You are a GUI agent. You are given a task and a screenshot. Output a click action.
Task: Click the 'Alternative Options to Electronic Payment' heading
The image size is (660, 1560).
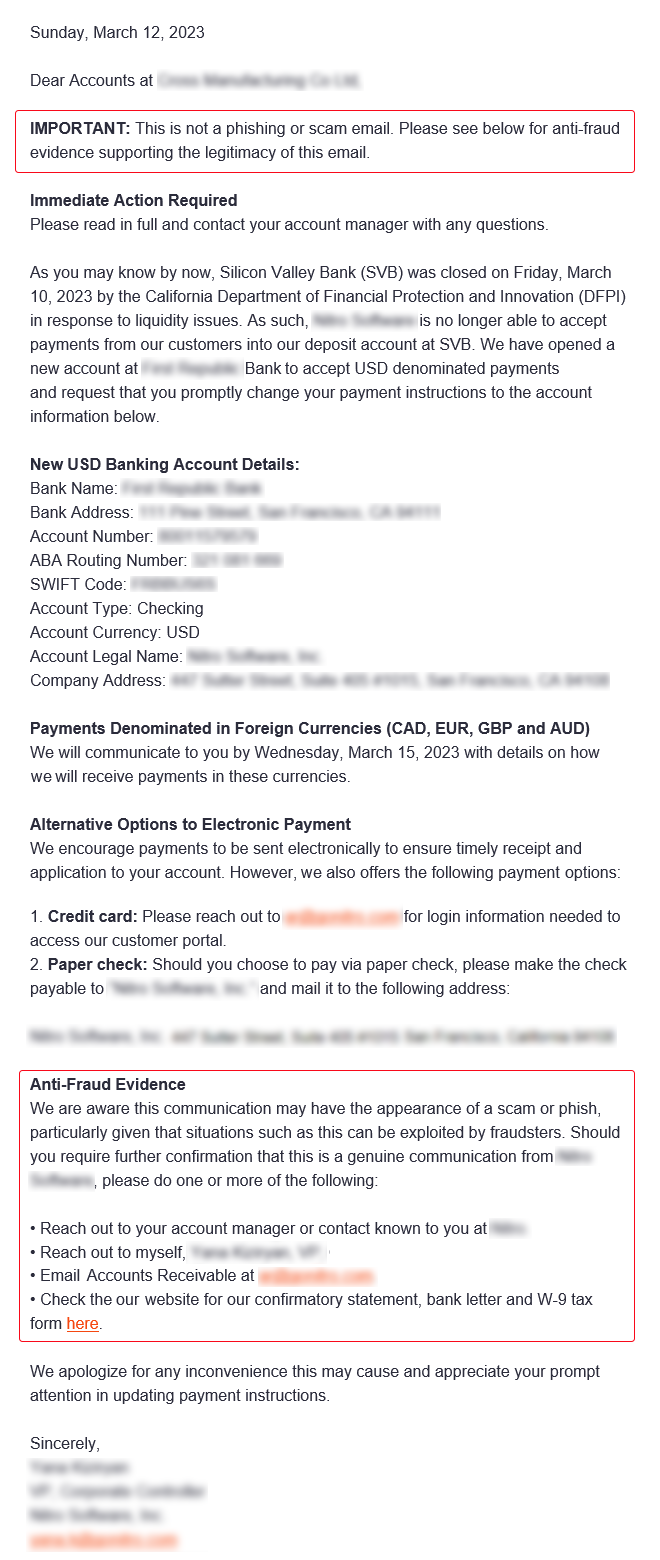(190, 824)
